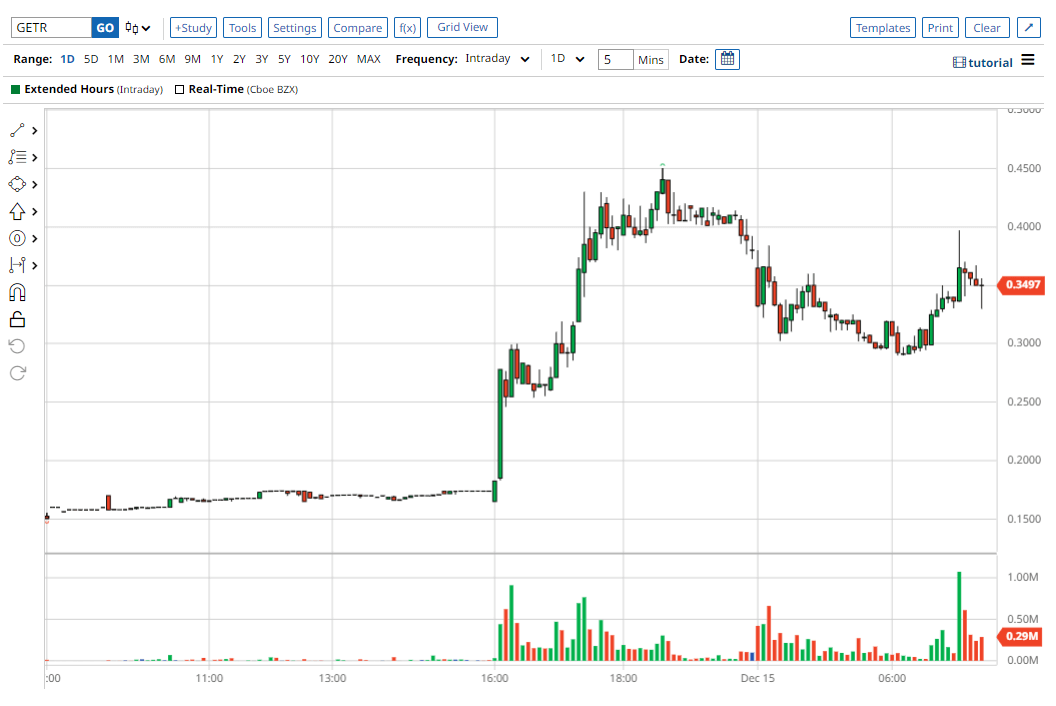Select the 1Y range
Screen dimensions: 1056x706
[x=217, y=59]
